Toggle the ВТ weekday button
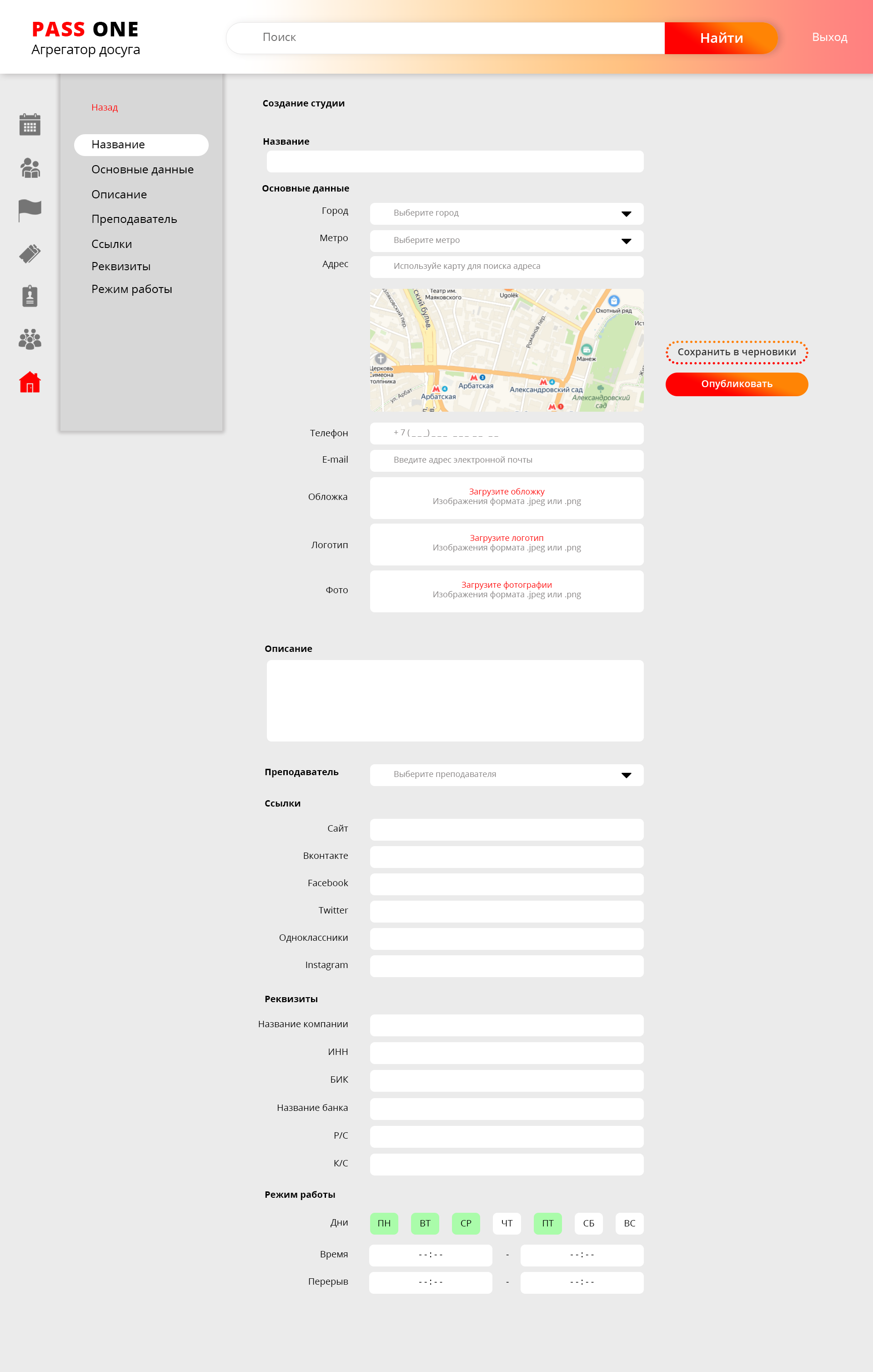The image size is (873, 1372). pos(425,1223)
